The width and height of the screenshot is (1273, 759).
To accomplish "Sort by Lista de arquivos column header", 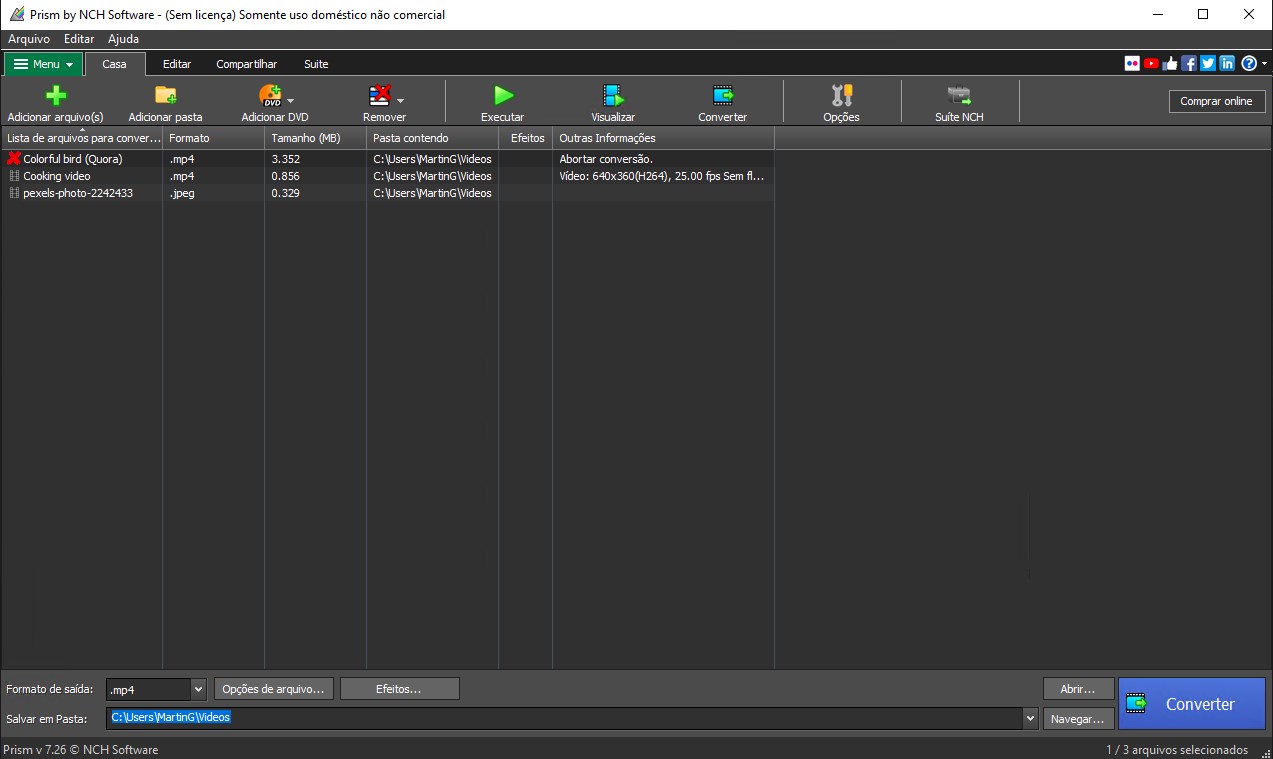I will tap(82, 138).
